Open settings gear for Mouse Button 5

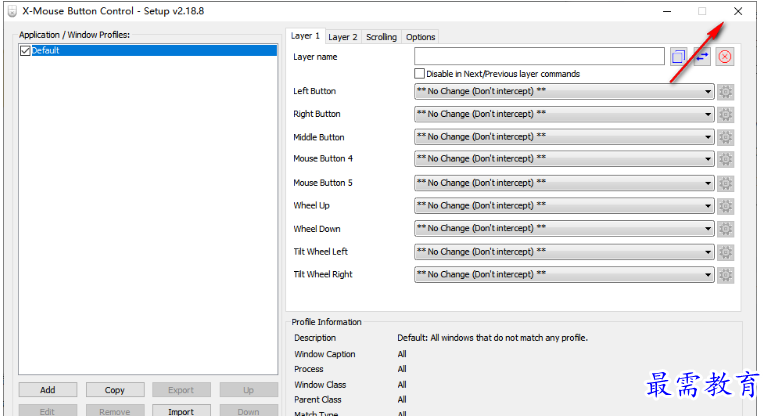(x=725, y=183)
